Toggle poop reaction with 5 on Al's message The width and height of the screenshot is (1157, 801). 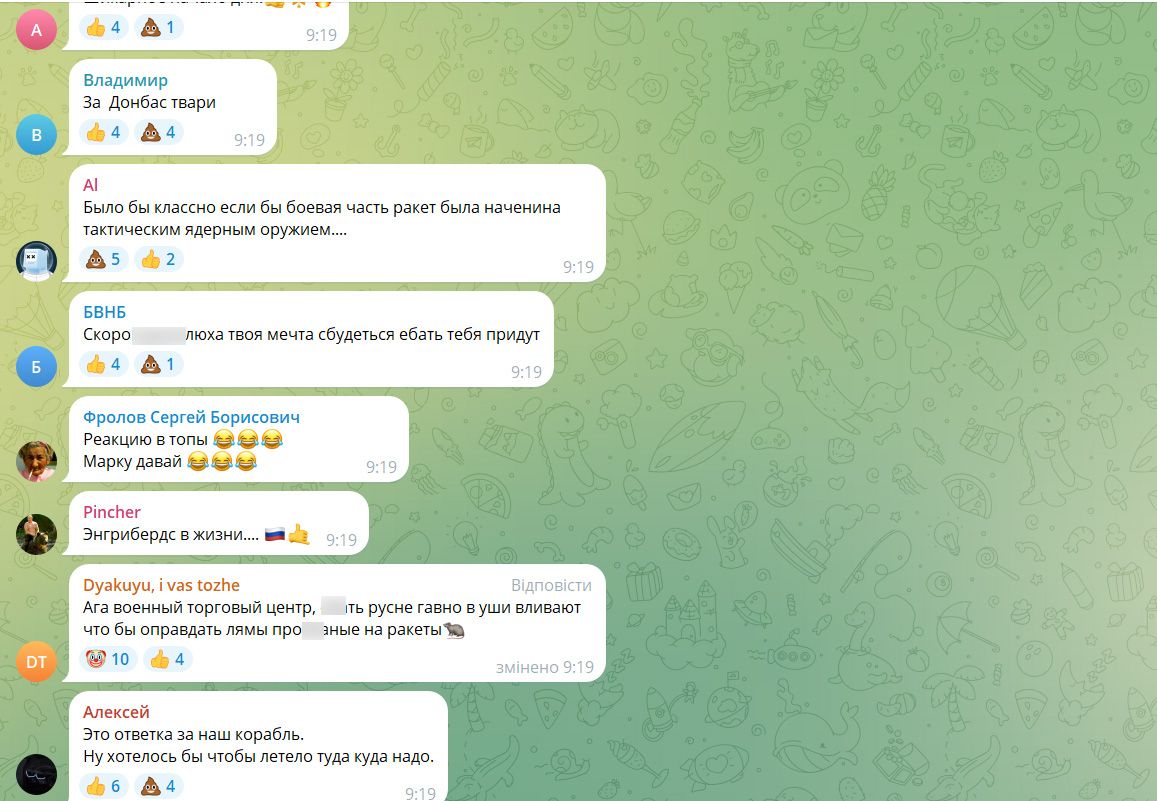(103, 259)
